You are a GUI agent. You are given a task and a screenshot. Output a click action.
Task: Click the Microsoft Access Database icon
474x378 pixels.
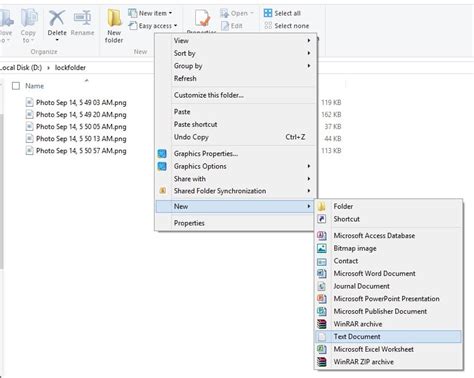pos(322,236)
